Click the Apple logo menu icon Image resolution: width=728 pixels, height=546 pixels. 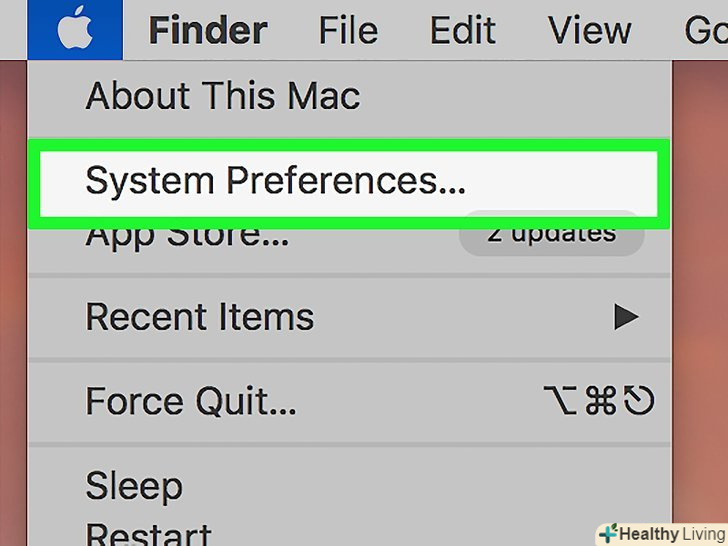[74, 30]
